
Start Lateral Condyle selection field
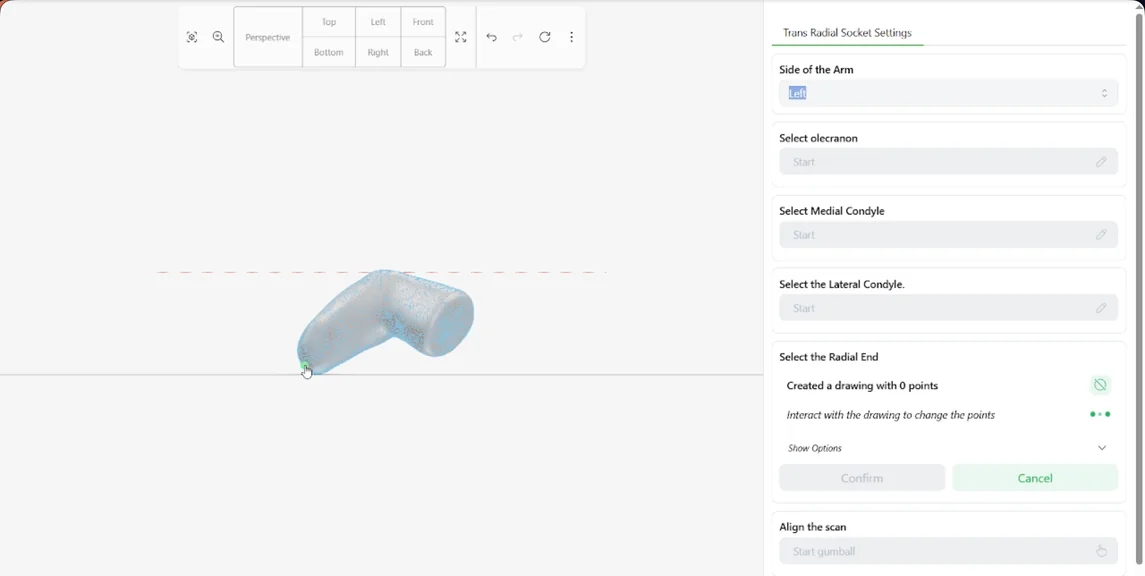[949, 307]
